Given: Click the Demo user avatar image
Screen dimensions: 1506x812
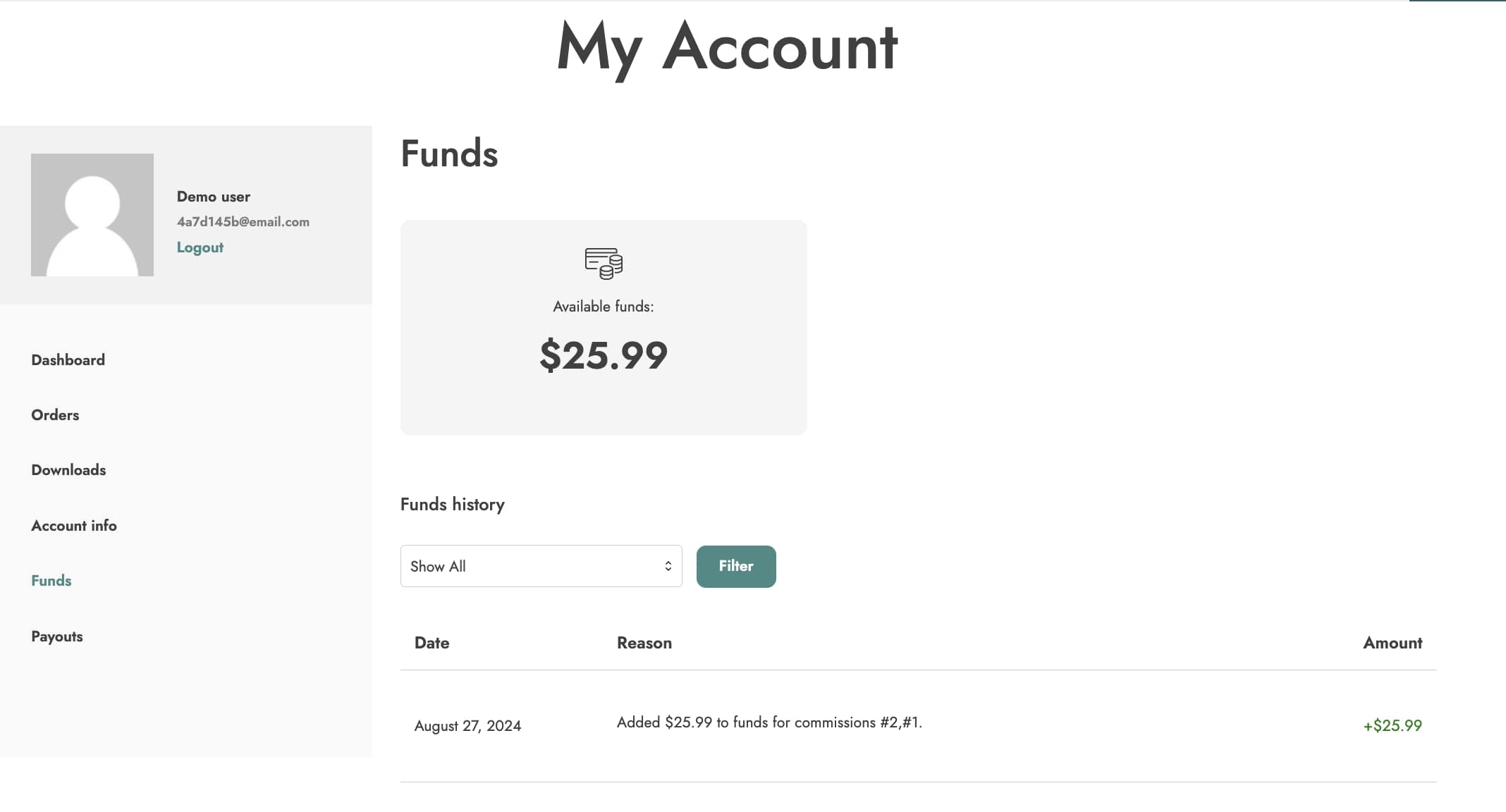Looking at the screenshot, I should [x=92, y=215].
